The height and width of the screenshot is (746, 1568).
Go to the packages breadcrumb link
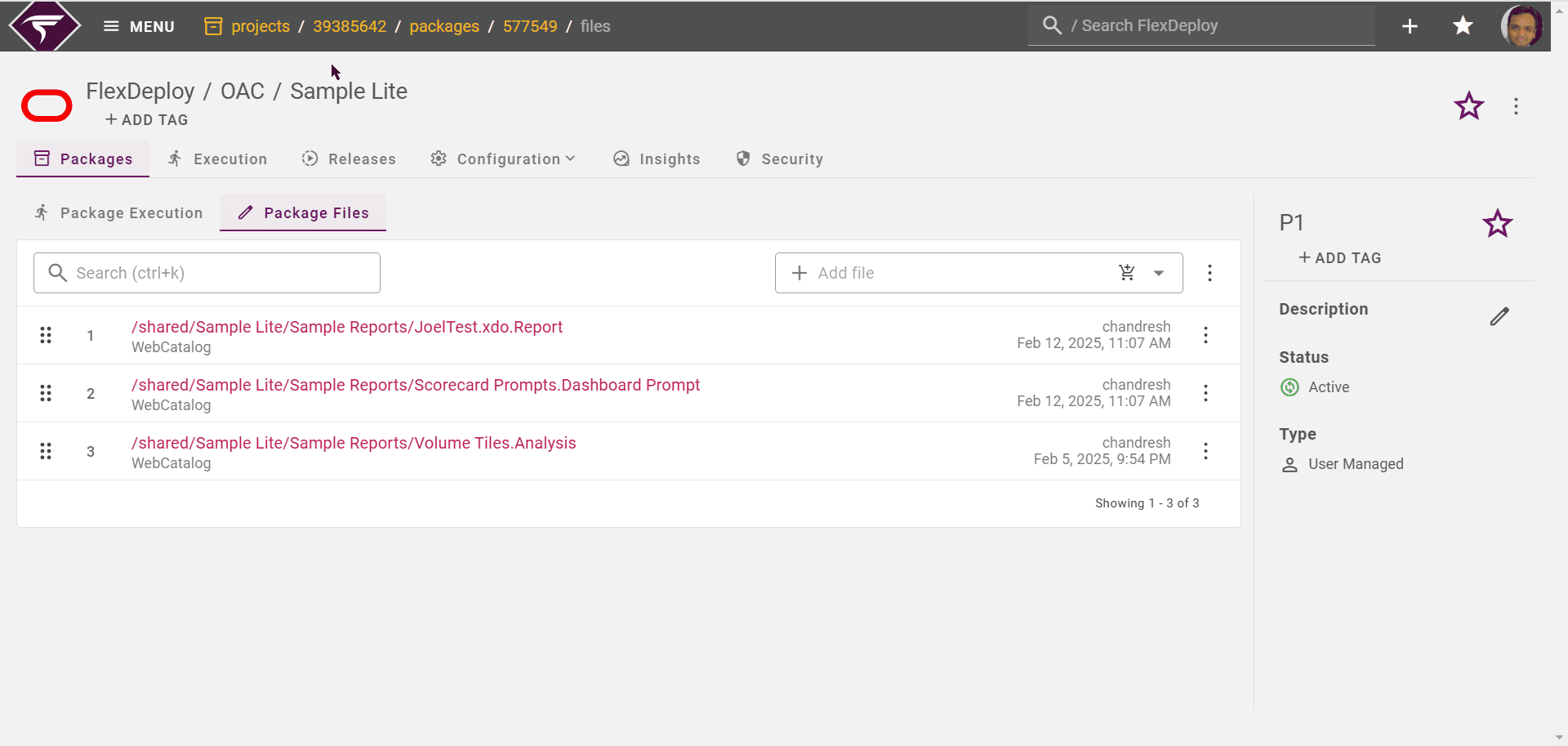pyautogui.click(x=444, y=26)
